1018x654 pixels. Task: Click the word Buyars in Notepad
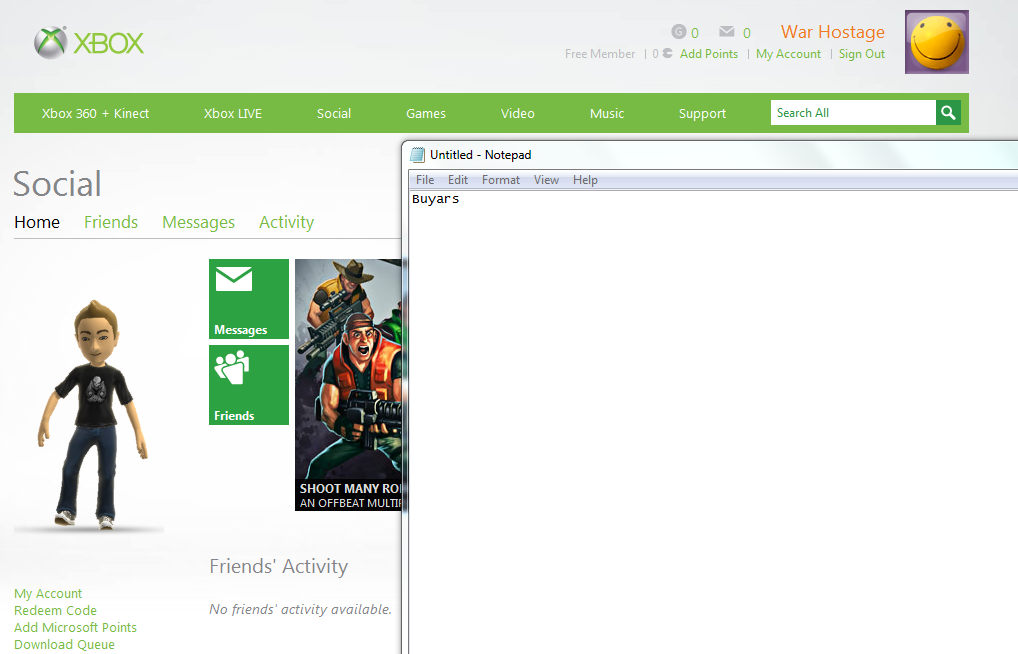(436, 199)
